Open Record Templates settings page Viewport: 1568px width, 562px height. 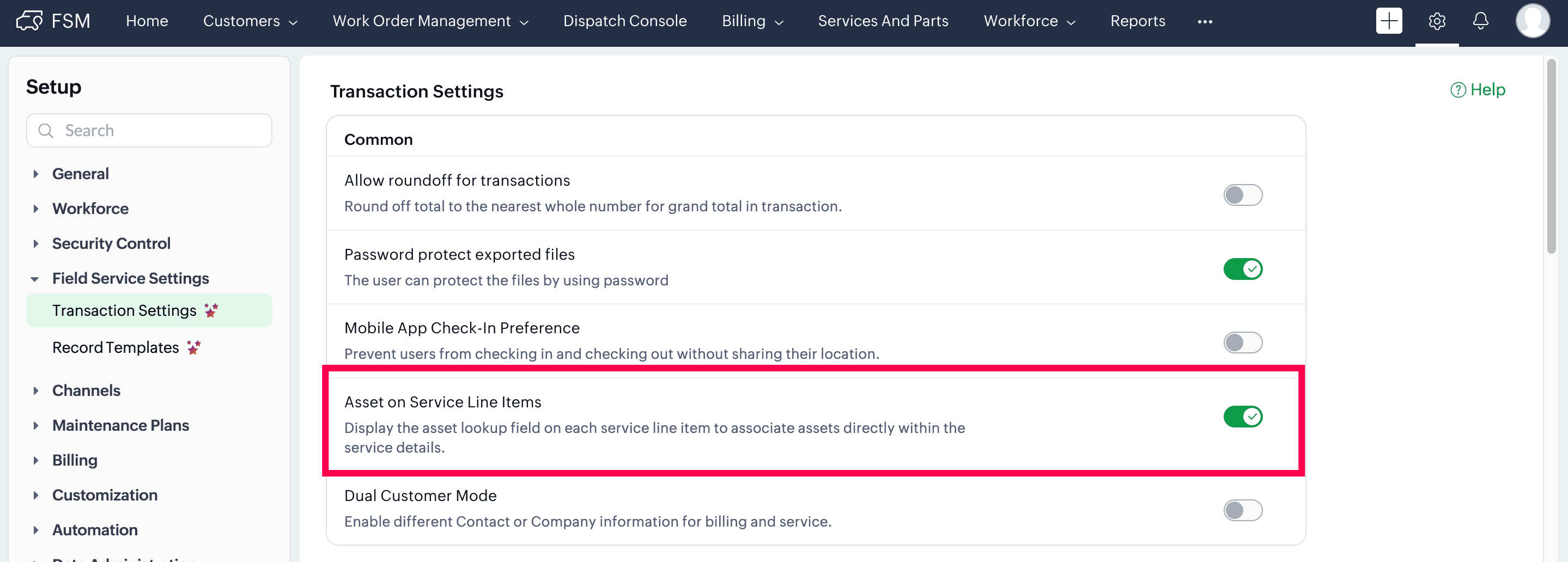coord(116,347)
